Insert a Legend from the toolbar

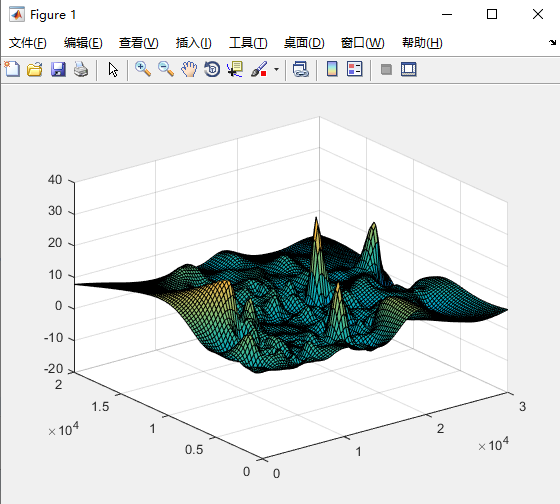pyautogui.click(x=355, y=69)
